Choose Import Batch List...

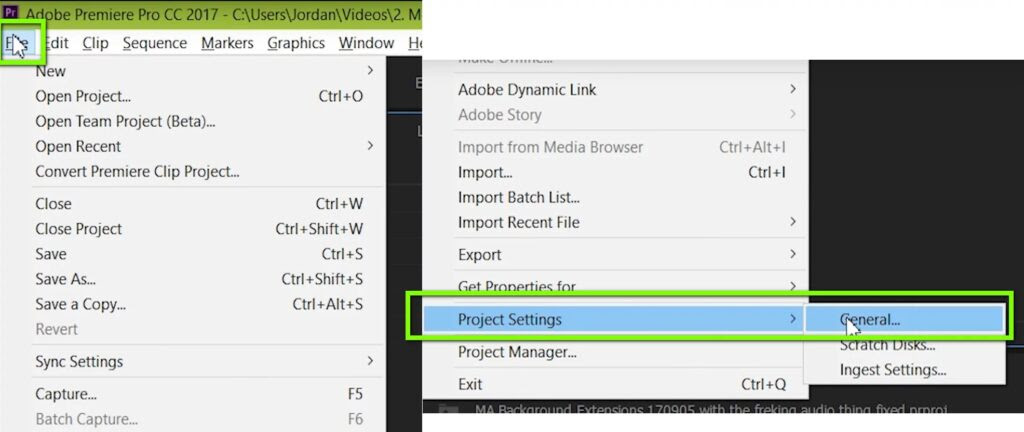click(615, 198)
